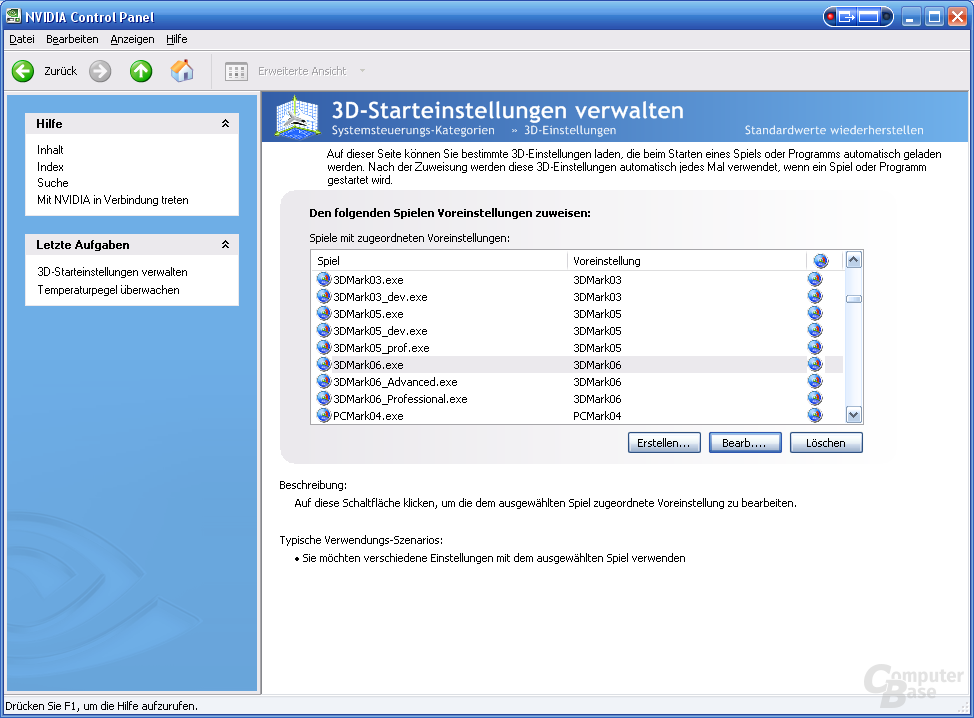Collapse the Hilfe panel
Viewport: 974px width, 718px height.
225,124
